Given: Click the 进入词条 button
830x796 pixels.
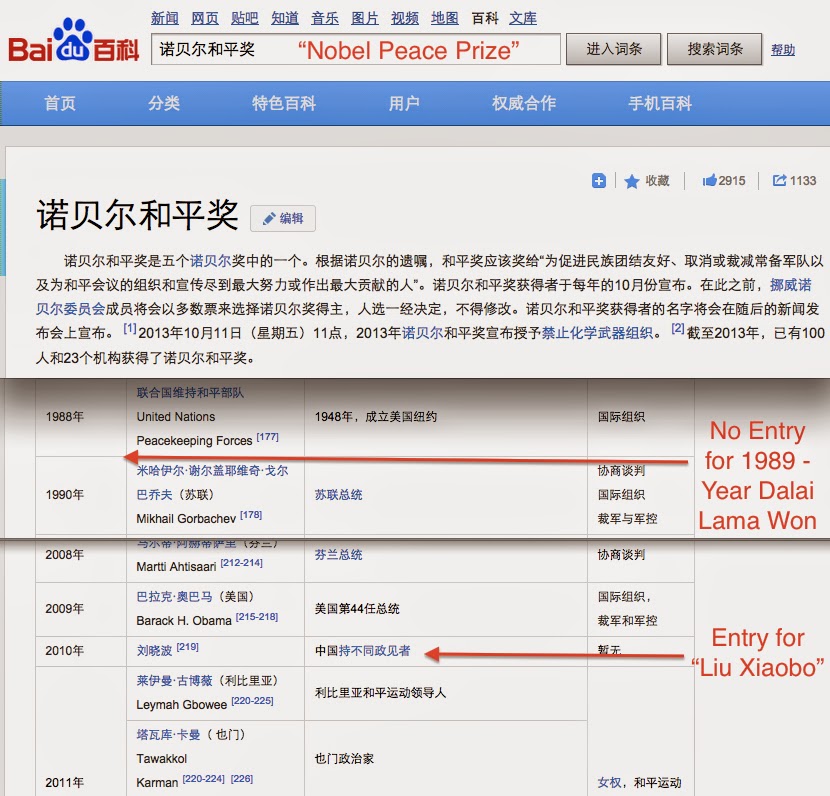Looking at the screenshot, I should click(x=614, y=49).
